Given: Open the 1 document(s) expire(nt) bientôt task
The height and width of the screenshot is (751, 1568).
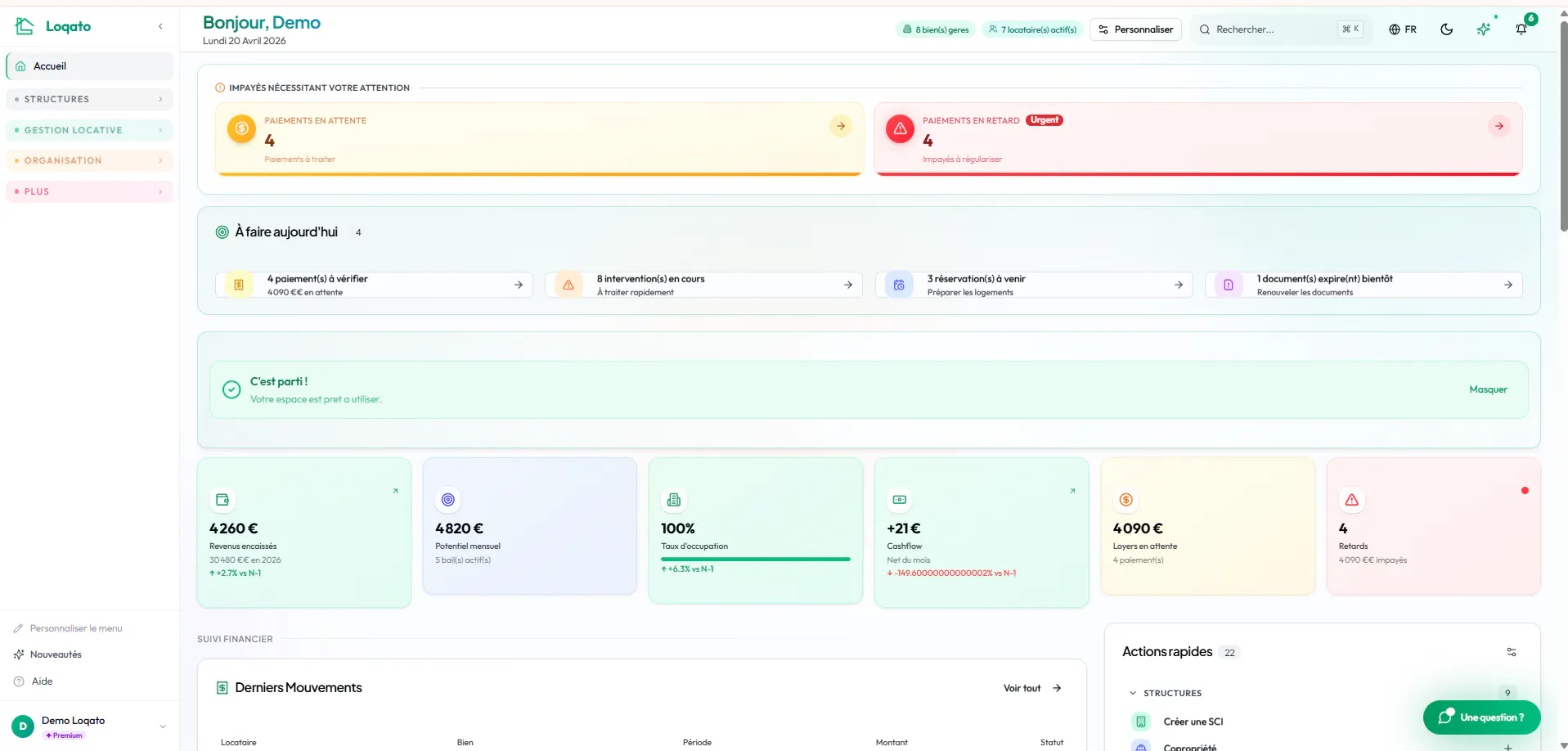Looking at the screenshot, I should (x=1364, y=285).
